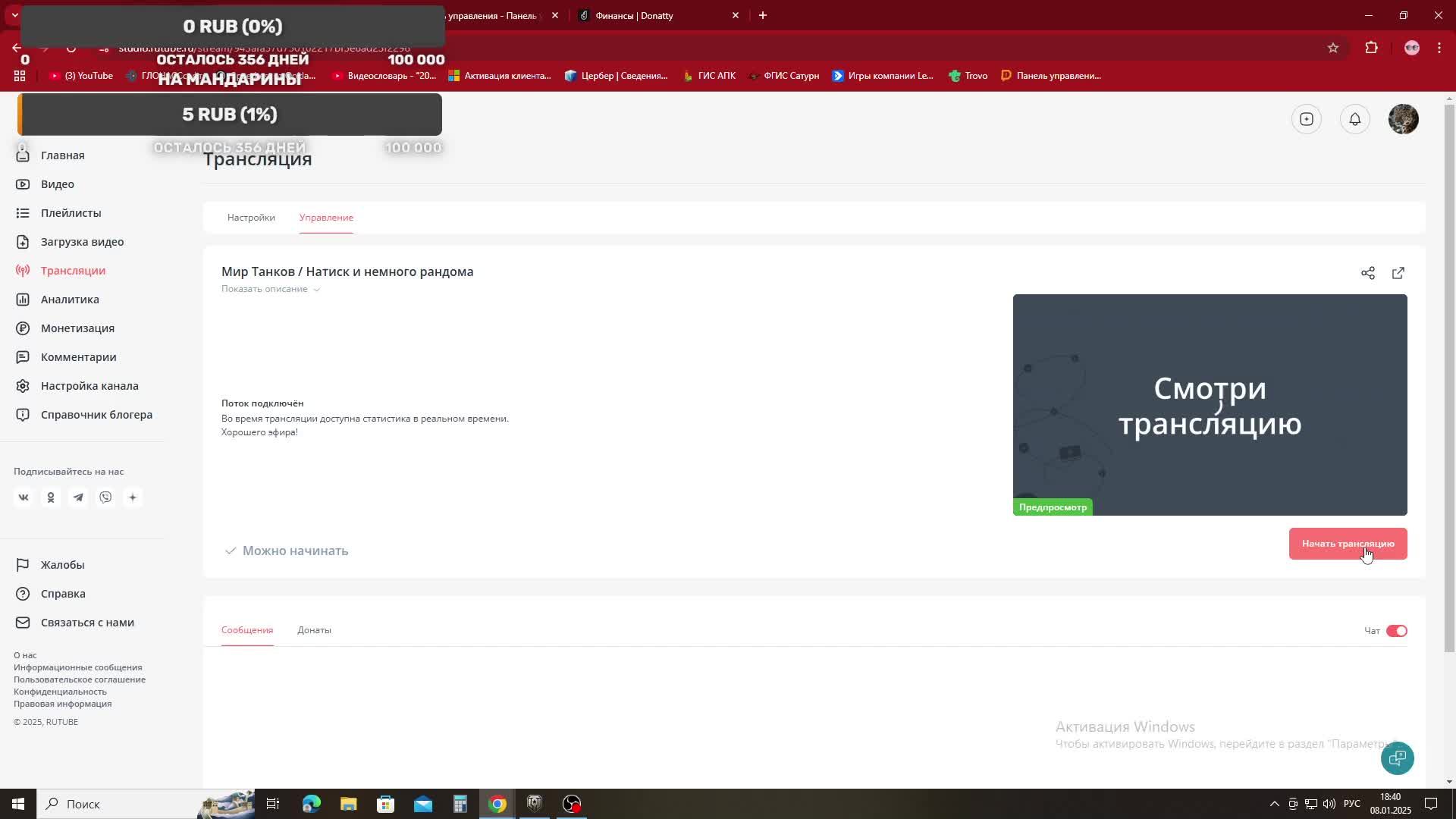Viewport: 1456px width, 819px height.
Task: Open the Dzen star social icon
Action: [133, 497]
